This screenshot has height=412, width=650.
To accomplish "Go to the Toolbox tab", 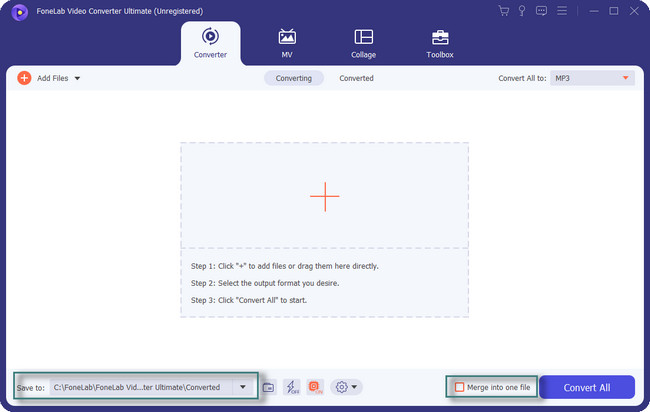I will pyautogui.click(x=439, y=44).
